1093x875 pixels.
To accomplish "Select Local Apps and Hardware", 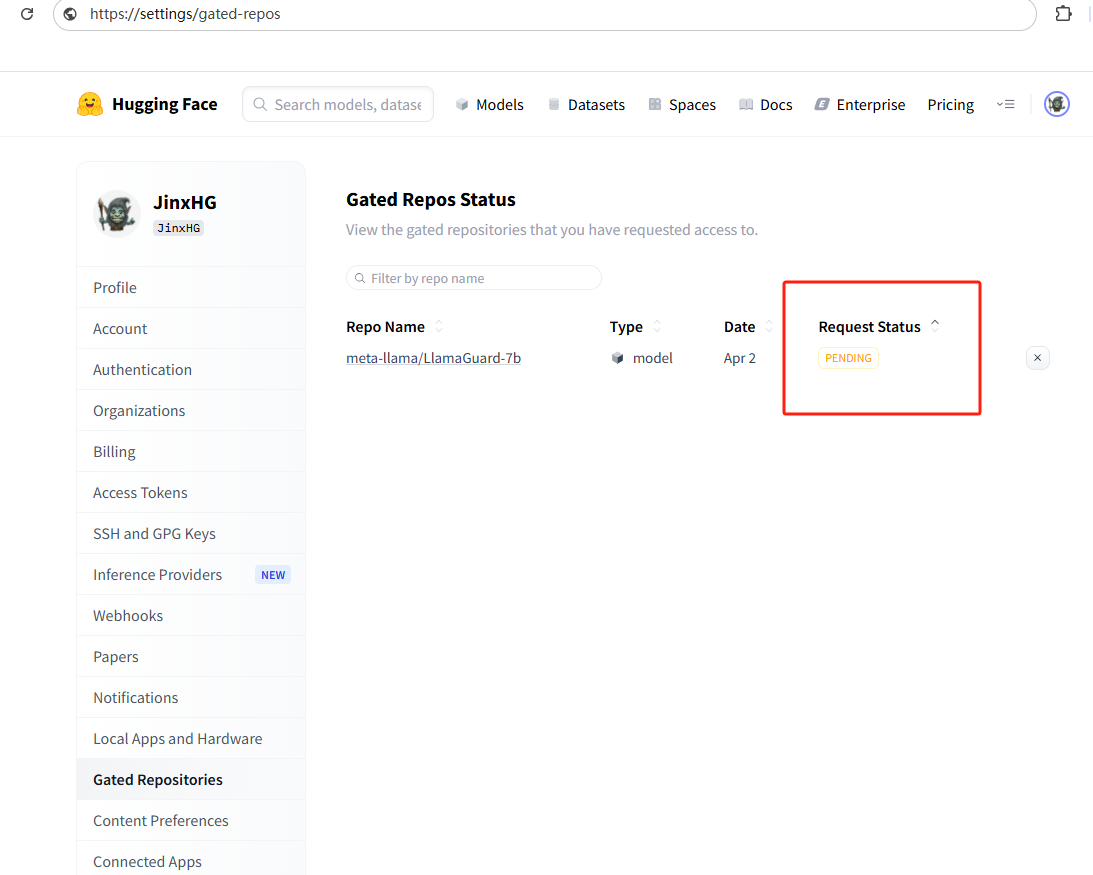I will [190, 739].
